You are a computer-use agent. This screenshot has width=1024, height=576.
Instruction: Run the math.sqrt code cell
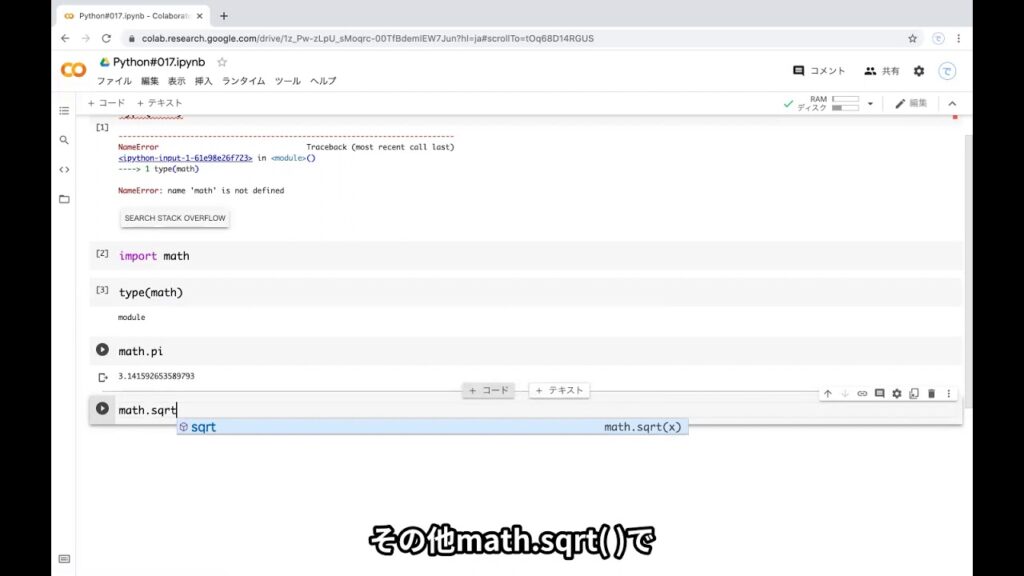click(x=101, y=408)
